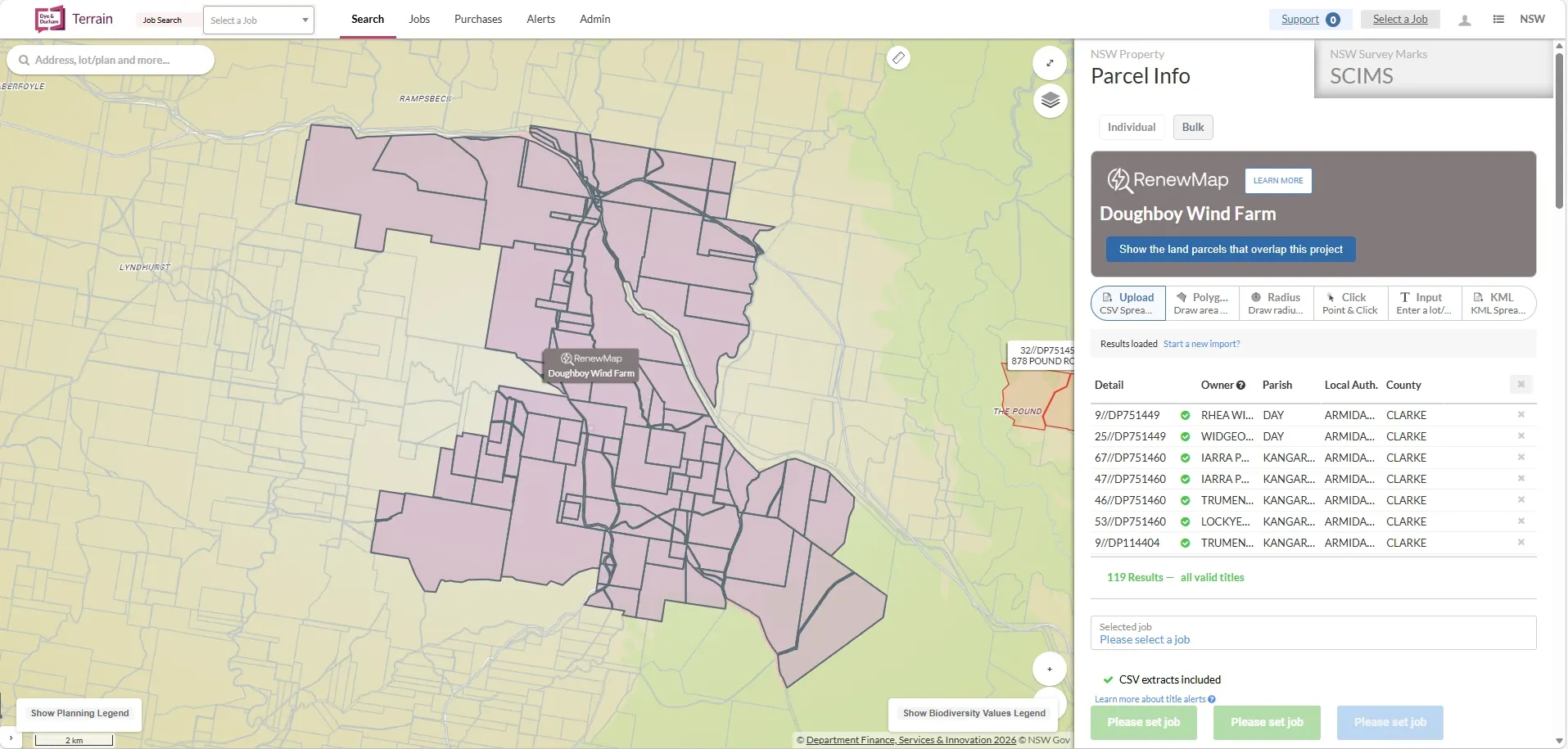1568x749 pixels.
Task: Open the Purchases menu
Action: pos(478,20)
